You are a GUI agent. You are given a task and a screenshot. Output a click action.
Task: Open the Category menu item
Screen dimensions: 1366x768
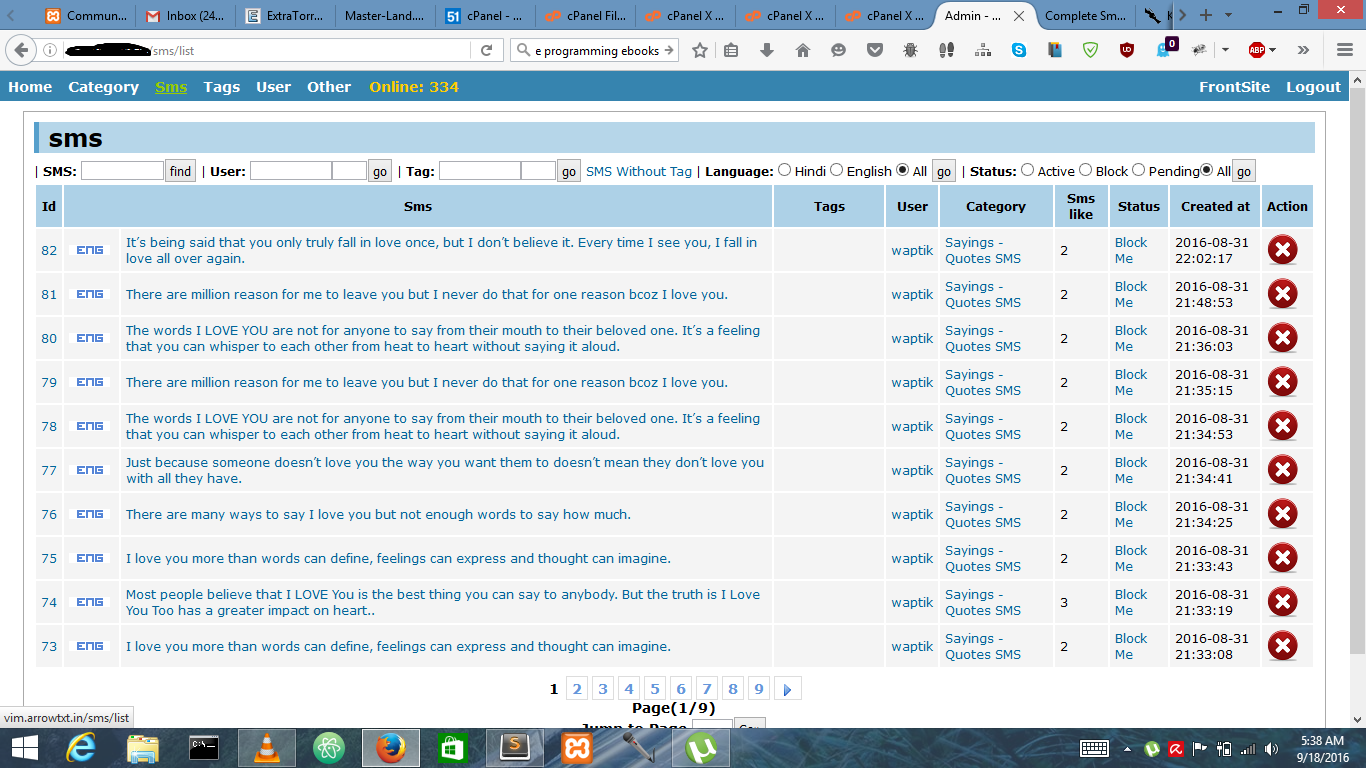(103, 87)
